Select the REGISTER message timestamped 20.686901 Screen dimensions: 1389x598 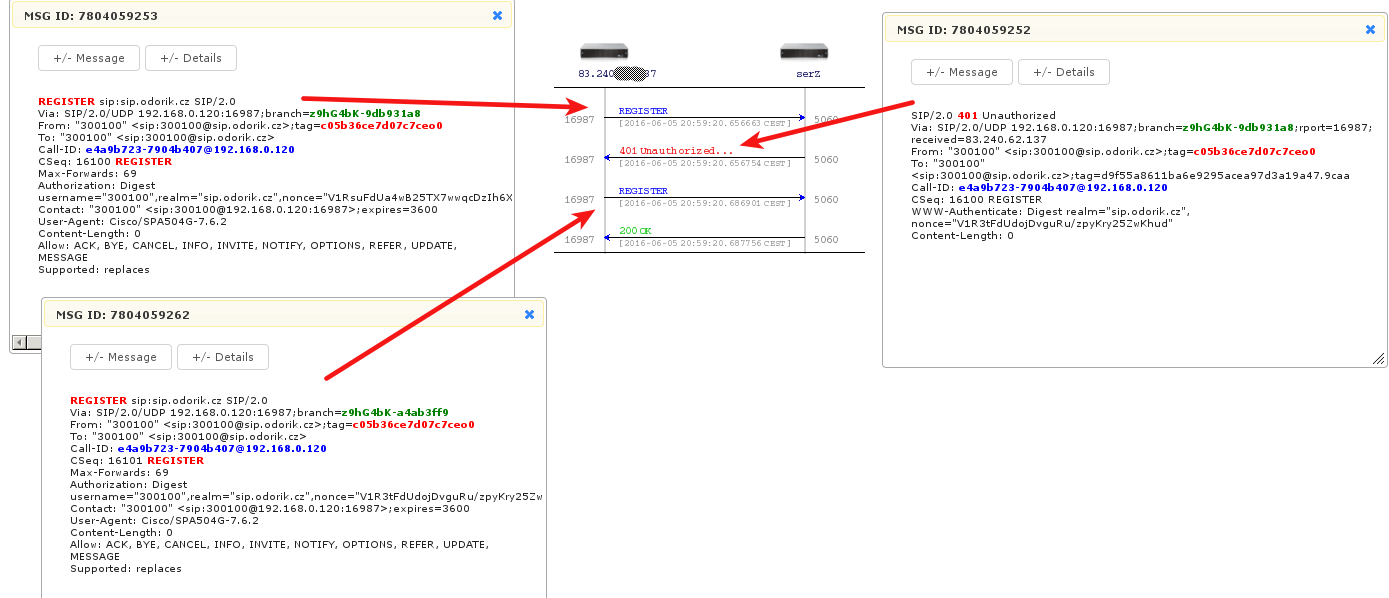point(643,191)
